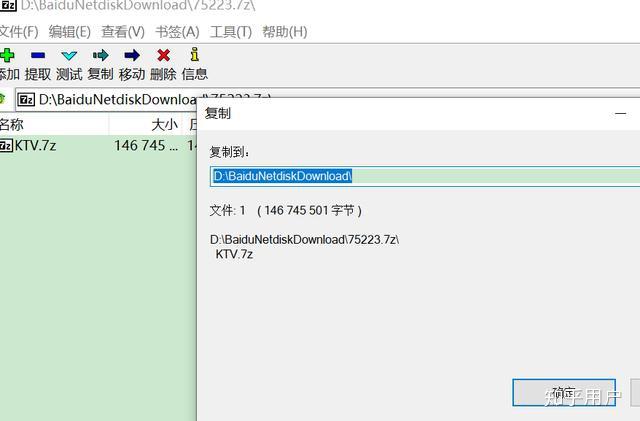Select the blue minus Extract icon
The width and height of the screenshot is (640, 421).
click(x=38, y=55)
